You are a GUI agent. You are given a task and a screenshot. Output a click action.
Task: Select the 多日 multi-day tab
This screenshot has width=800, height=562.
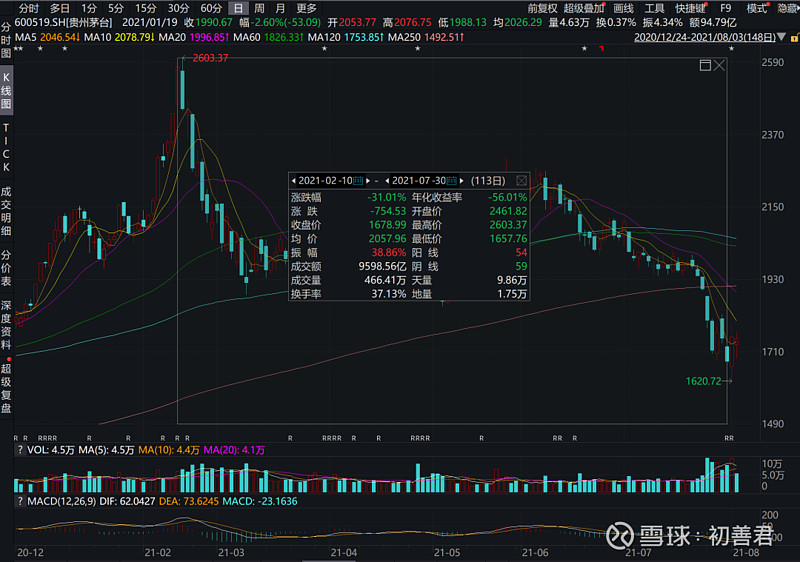click(59, 8)
